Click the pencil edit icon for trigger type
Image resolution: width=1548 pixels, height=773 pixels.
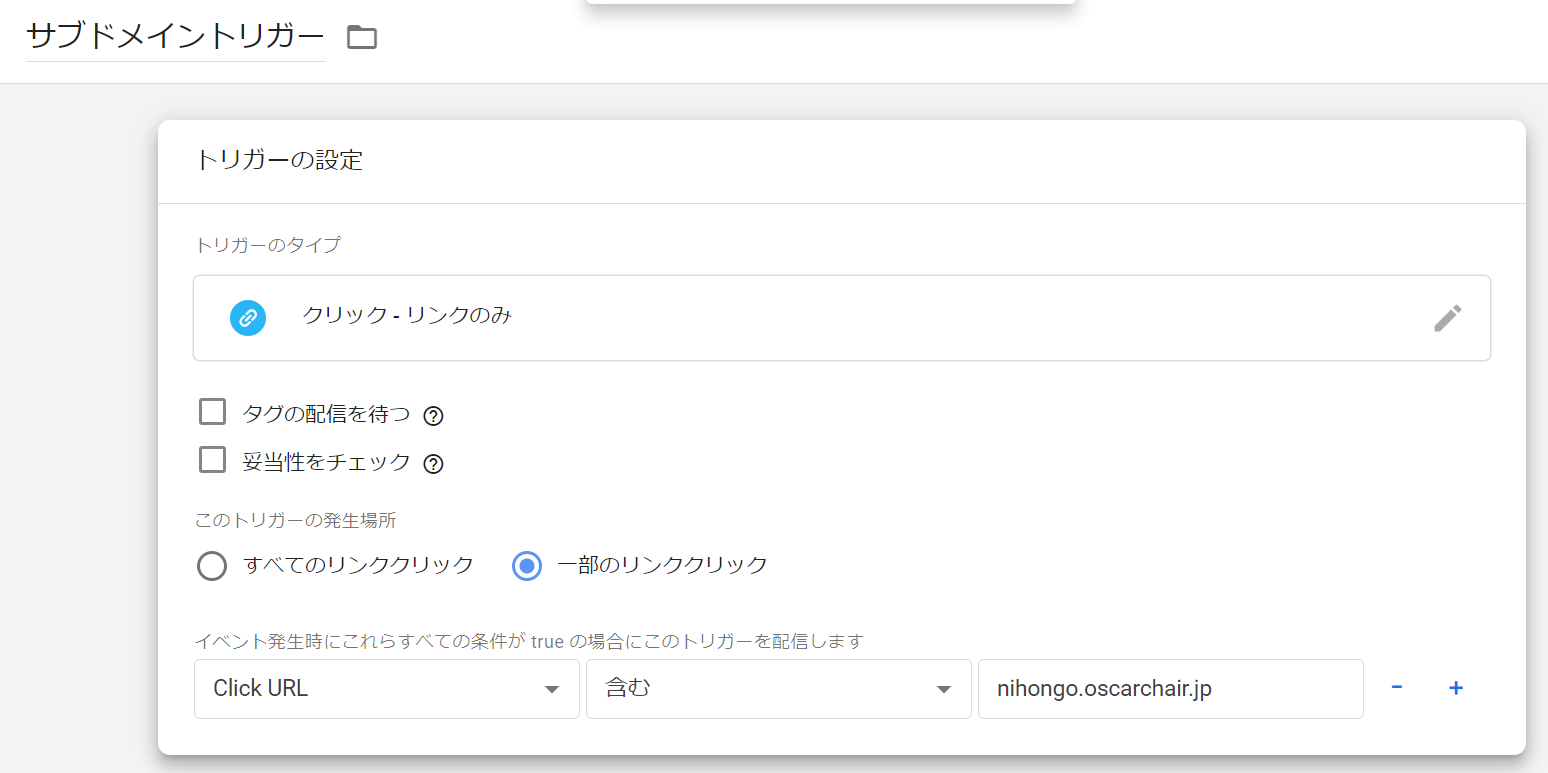(x=1447, y=318)
